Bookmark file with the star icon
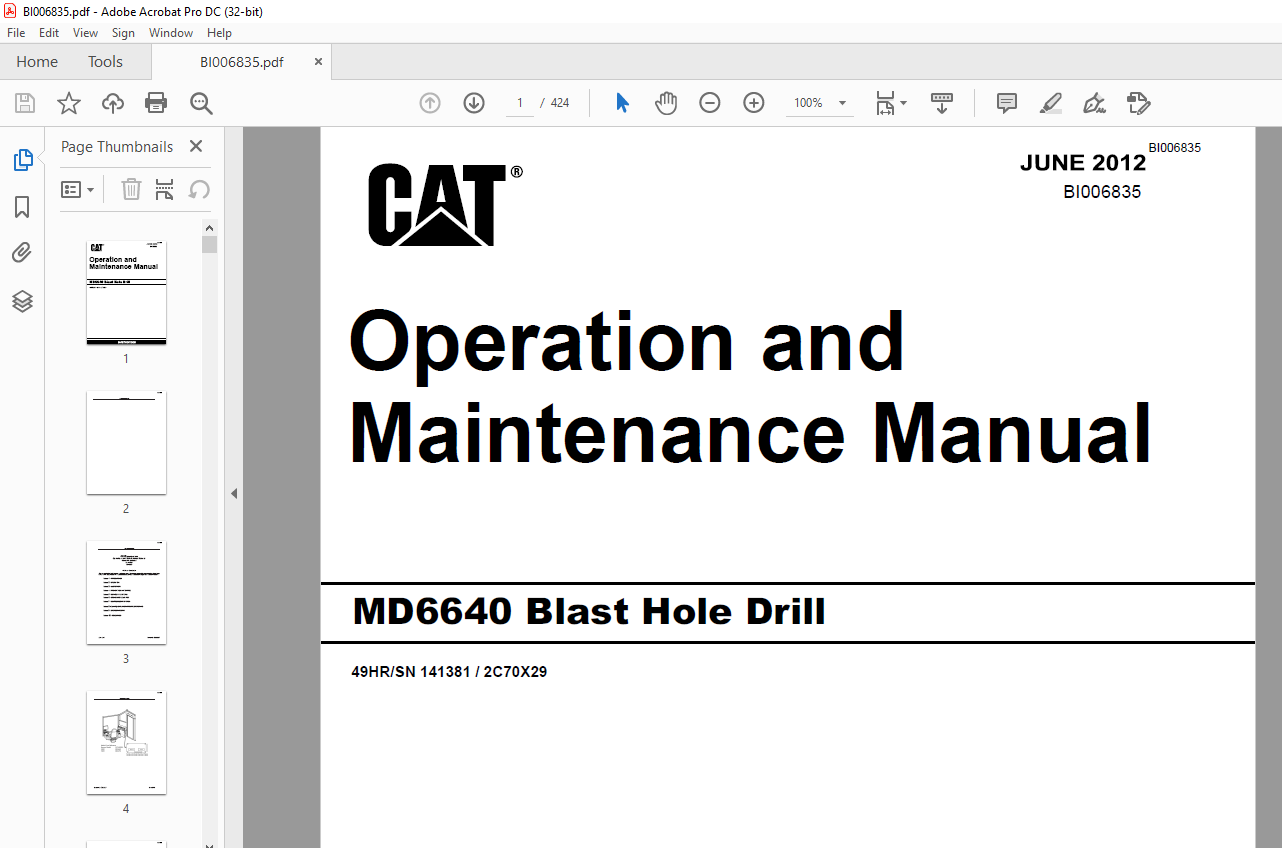 tap(69, 103)
